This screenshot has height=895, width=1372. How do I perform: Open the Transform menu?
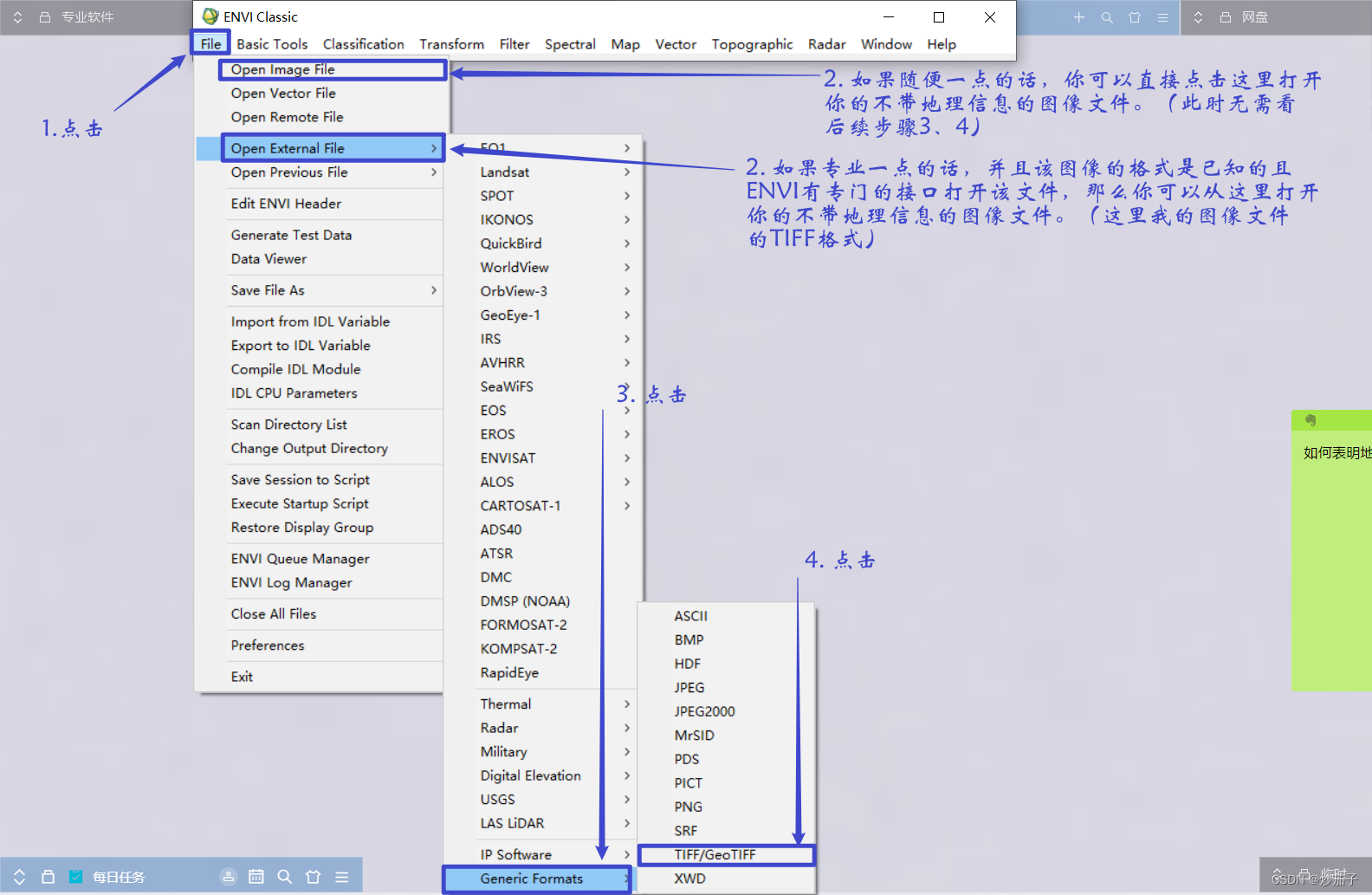coord(452,44)
